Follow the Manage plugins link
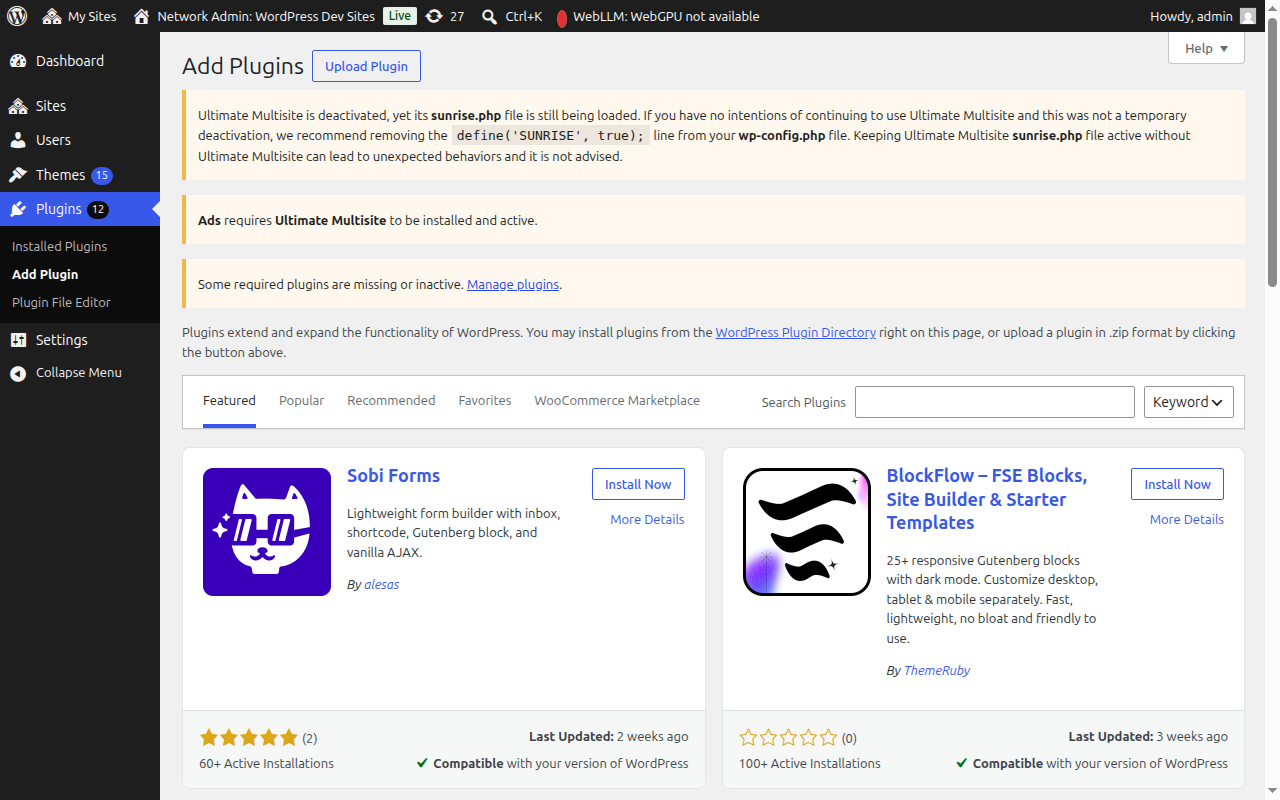Viewport: 1280px width, 800px height. [x=513, y=284]
